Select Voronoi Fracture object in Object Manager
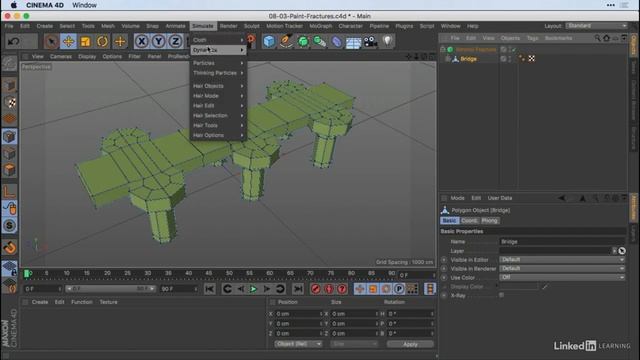 (476, 49)
